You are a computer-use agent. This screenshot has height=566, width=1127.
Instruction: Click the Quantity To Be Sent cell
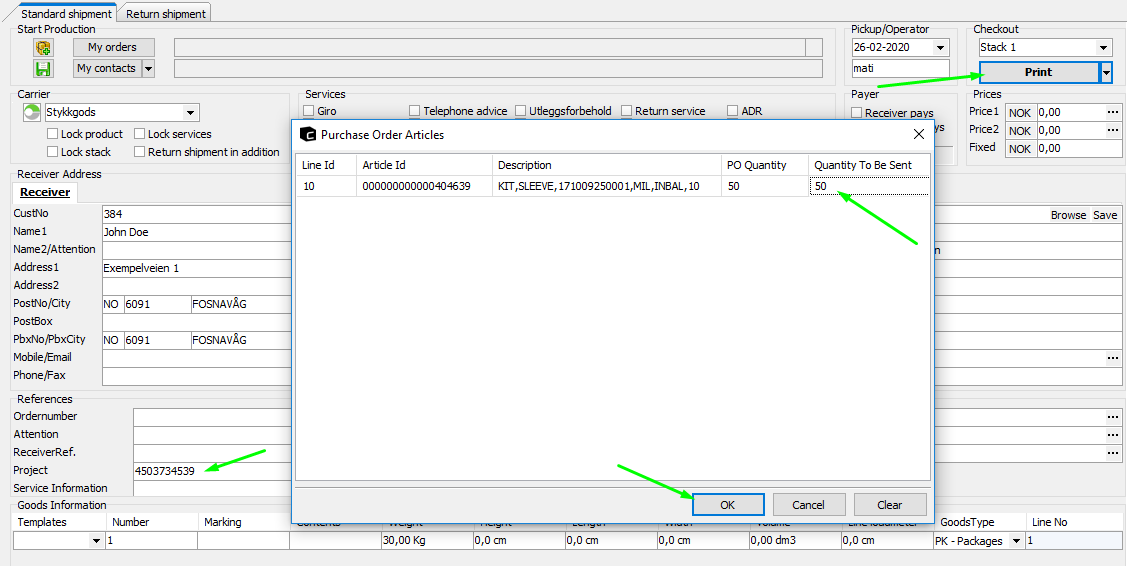coord(868,186)
